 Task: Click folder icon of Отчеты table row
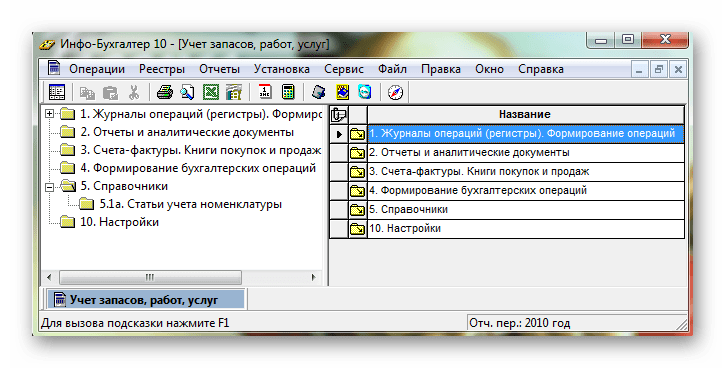357,153
